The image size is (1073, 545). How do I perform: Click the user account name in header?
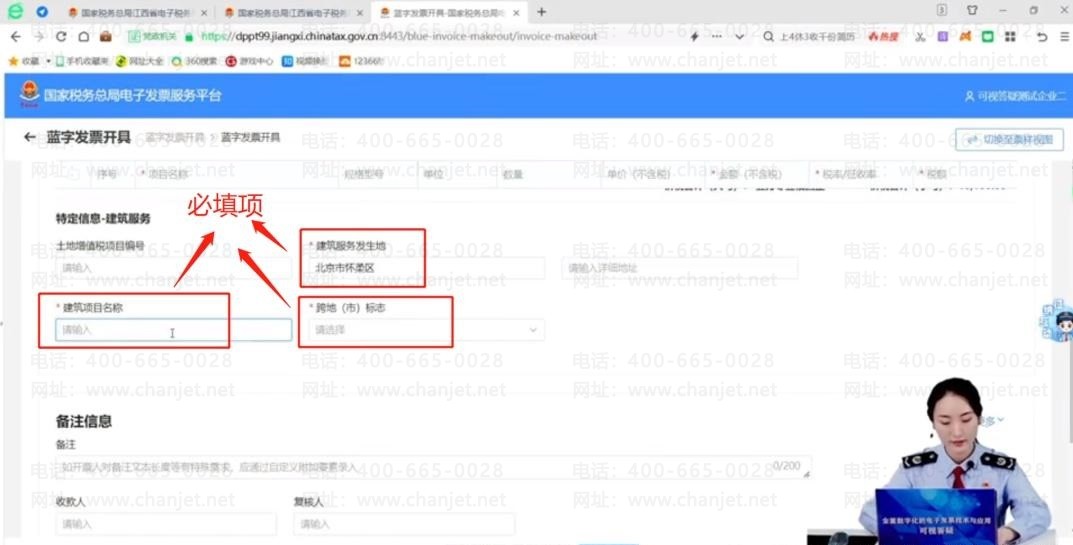1016,96
